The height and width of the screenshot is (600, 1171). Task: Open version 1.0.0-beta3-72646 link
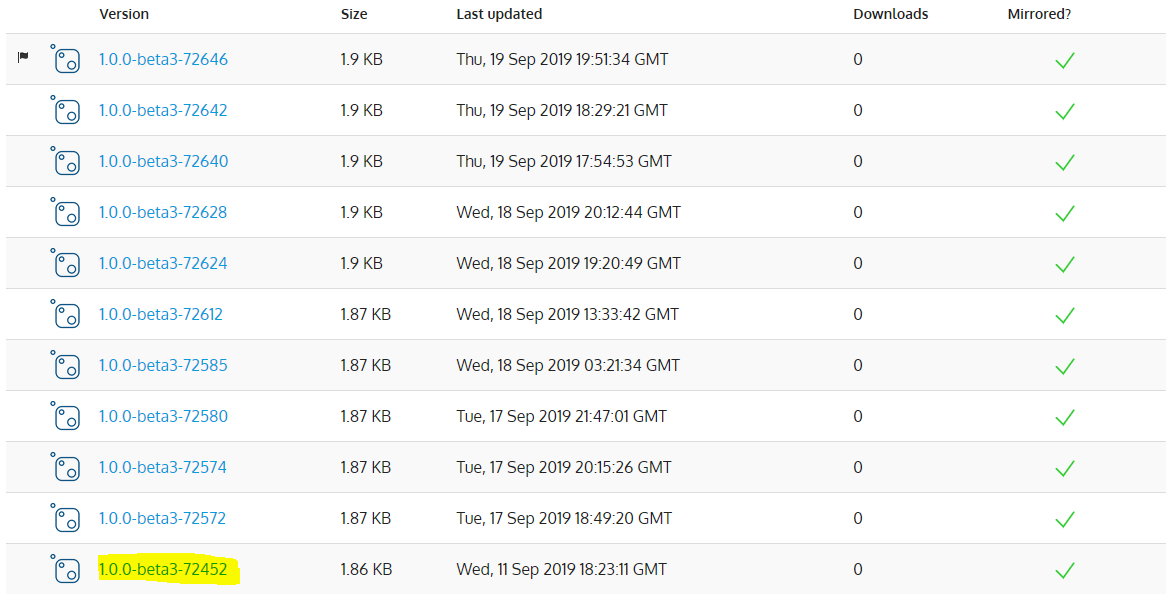(164, 59)
